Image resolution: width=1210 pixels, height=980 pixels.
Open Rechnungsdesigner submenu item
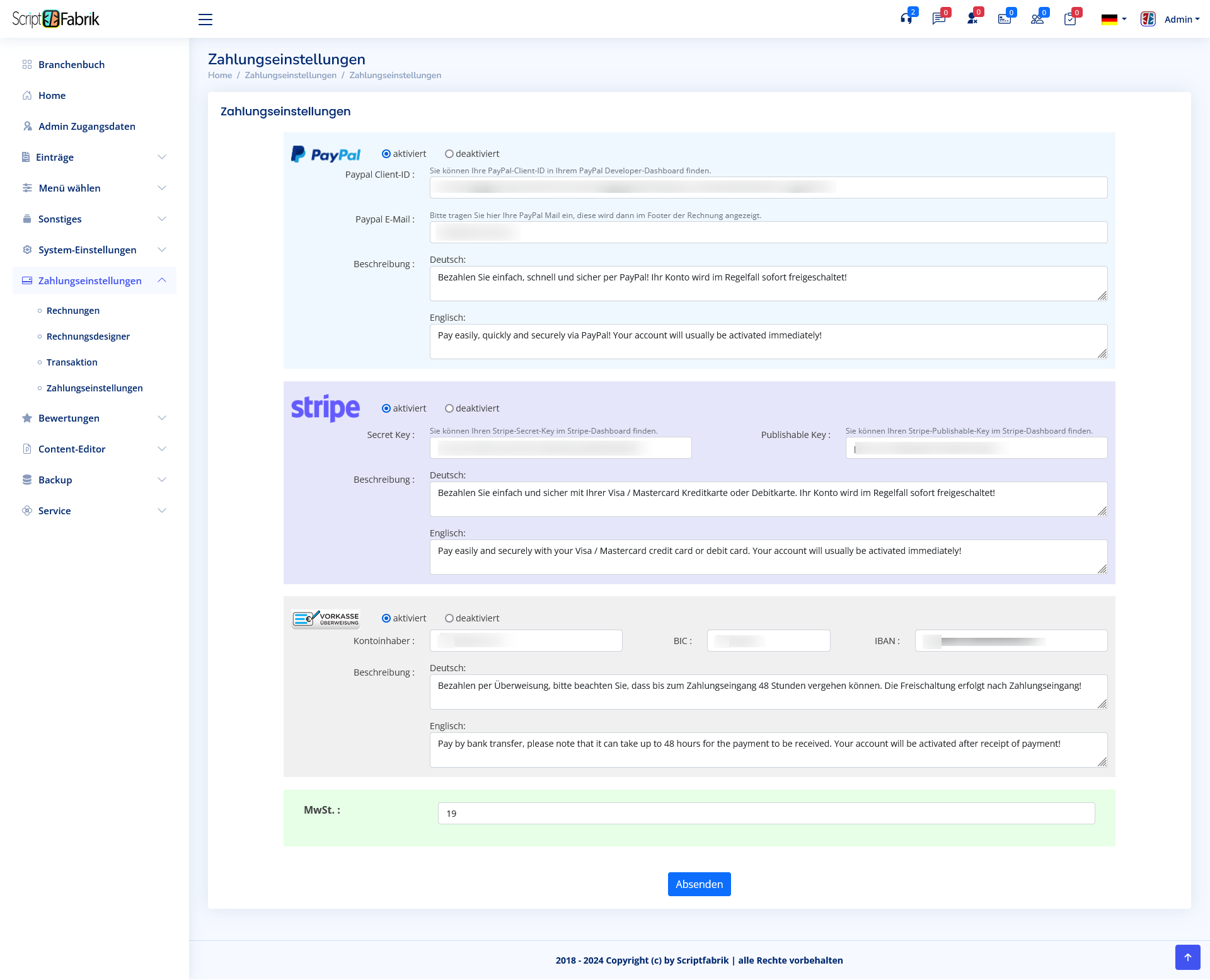tap(88, 337)
